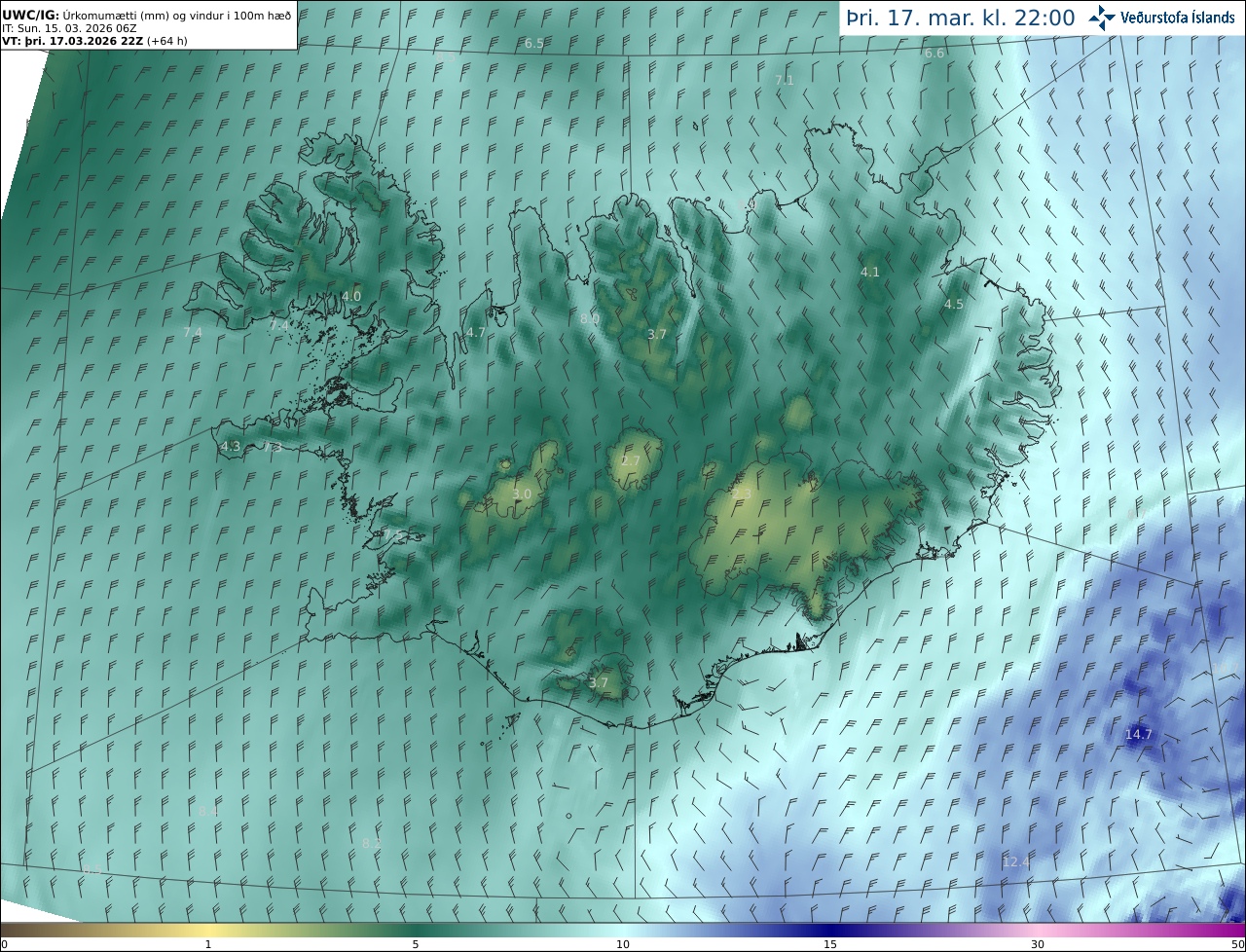Select the 2.7 value on the glacier
This screenshot has height=952, width=1246.
(x=631, y=460)
